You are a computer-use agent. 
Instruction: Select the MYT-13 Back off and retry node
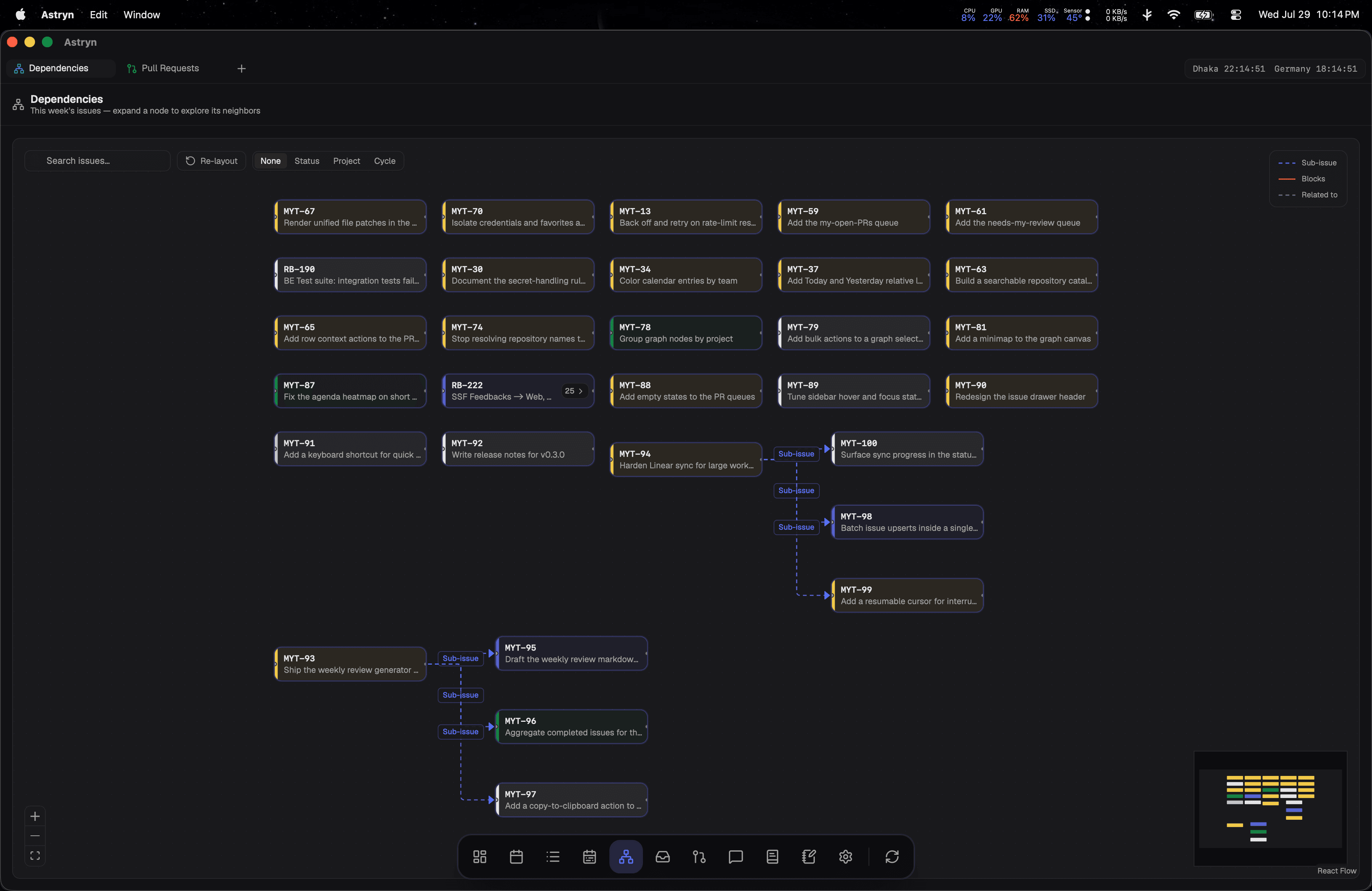click(x=686, y=217)
